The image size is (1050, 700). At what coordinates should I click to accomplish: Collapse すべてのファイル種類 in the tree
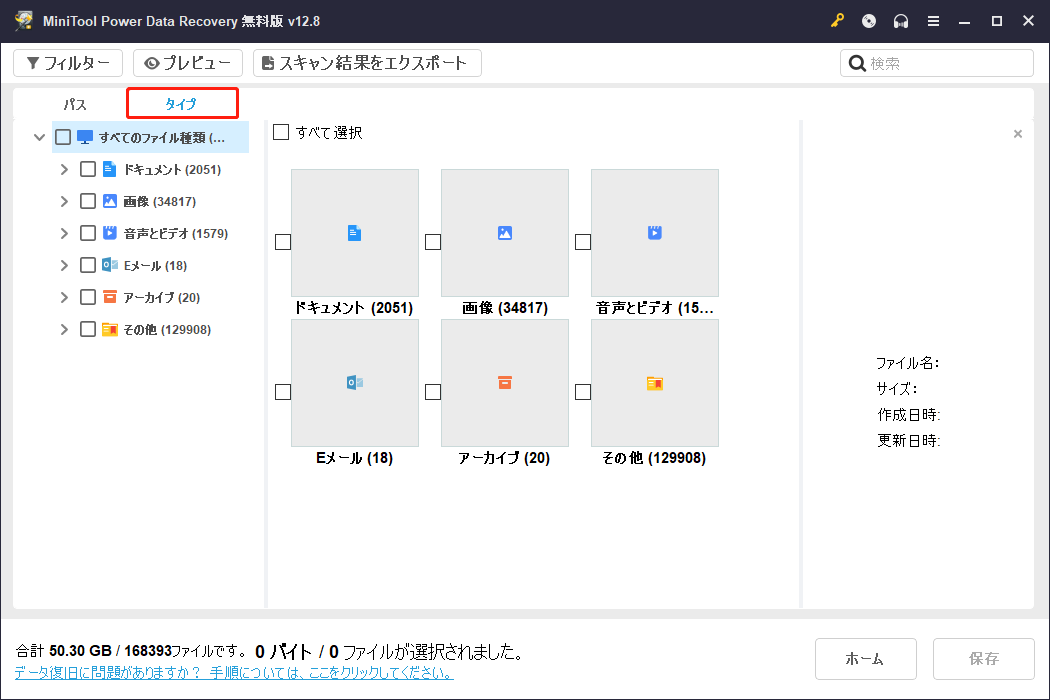point(39,136)
